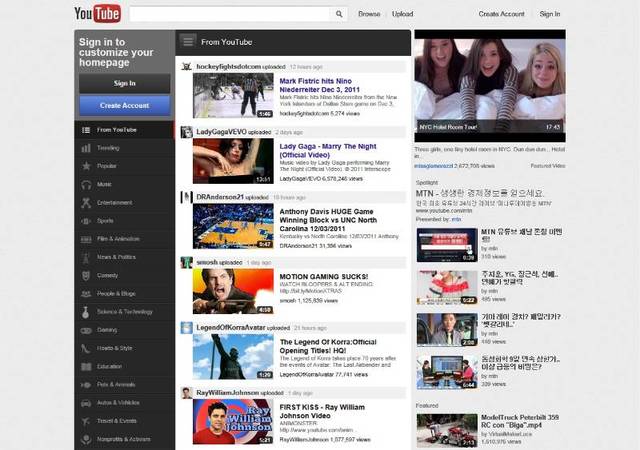Open the hockey fight video thumbnail
The image size is (640, 450).
point(233,96)
